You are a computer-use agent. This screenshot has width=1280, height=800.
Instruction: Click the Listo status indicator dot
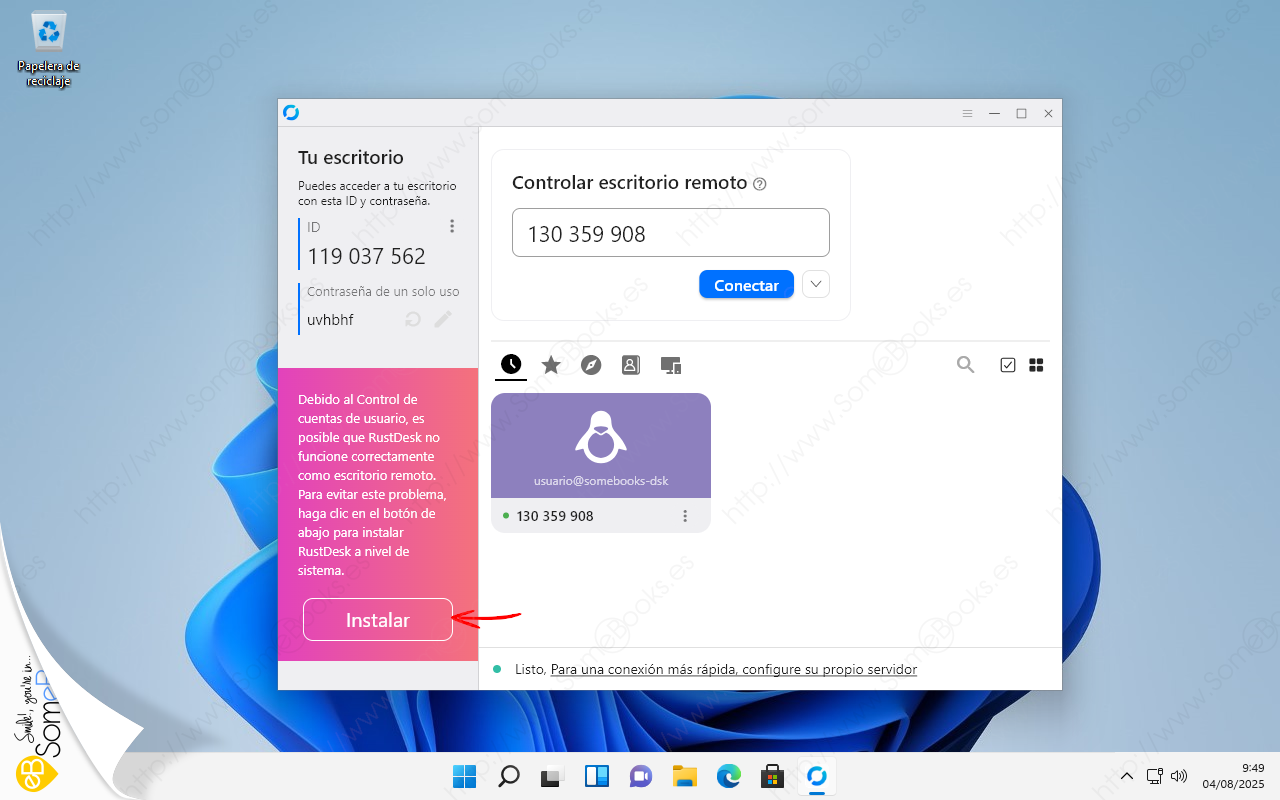497,669
